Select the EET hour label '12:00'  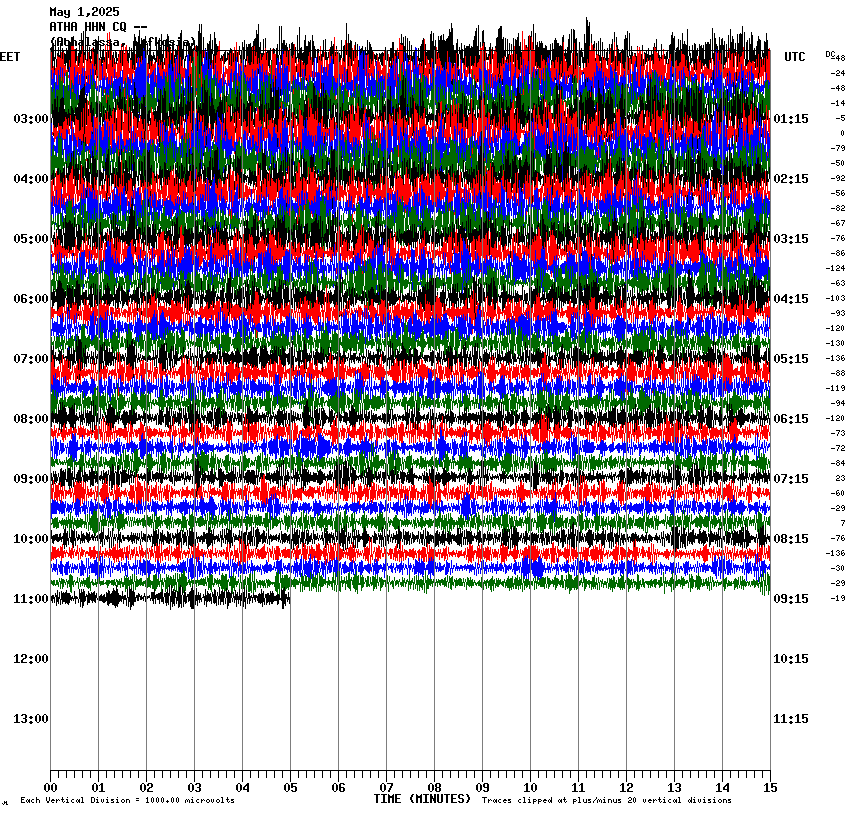click(31, 659)
